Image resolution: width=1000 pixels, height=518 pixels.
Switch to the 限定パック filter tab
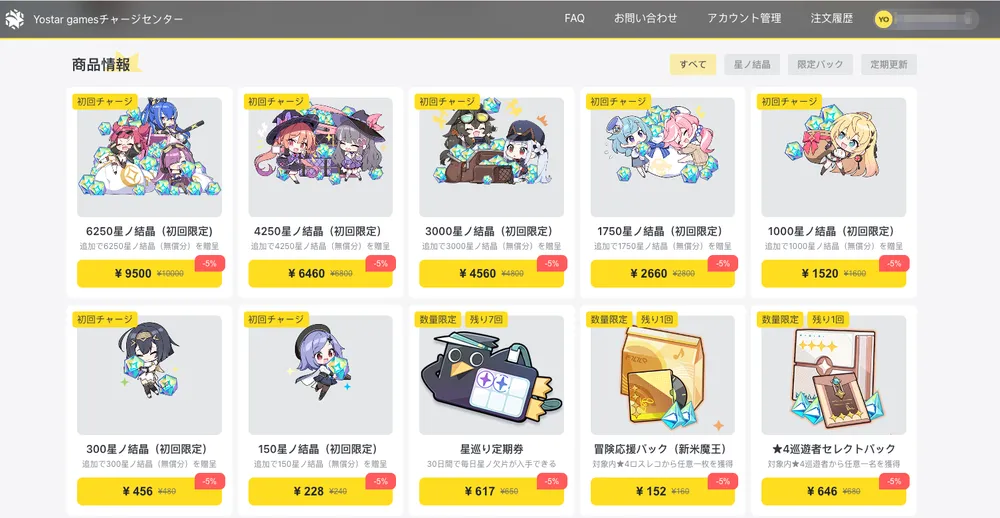pos(820,64)
